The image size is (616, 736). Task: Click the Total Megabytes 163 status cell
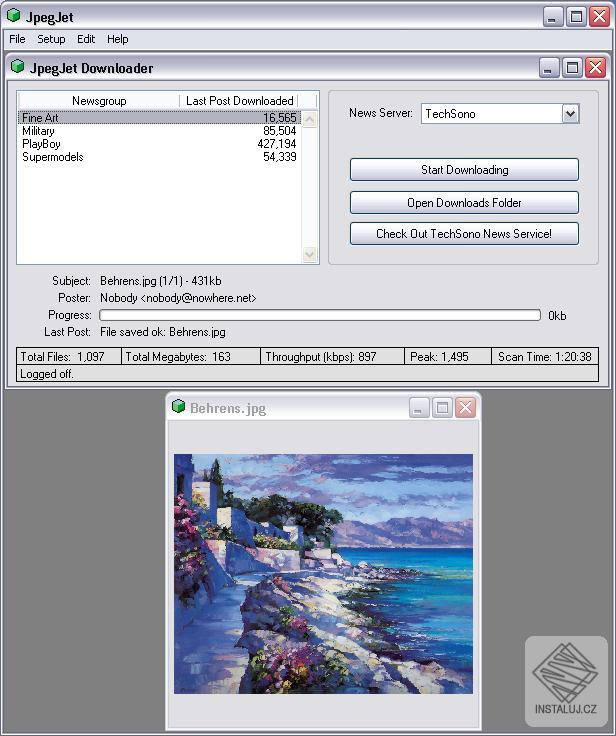[191, 356]
